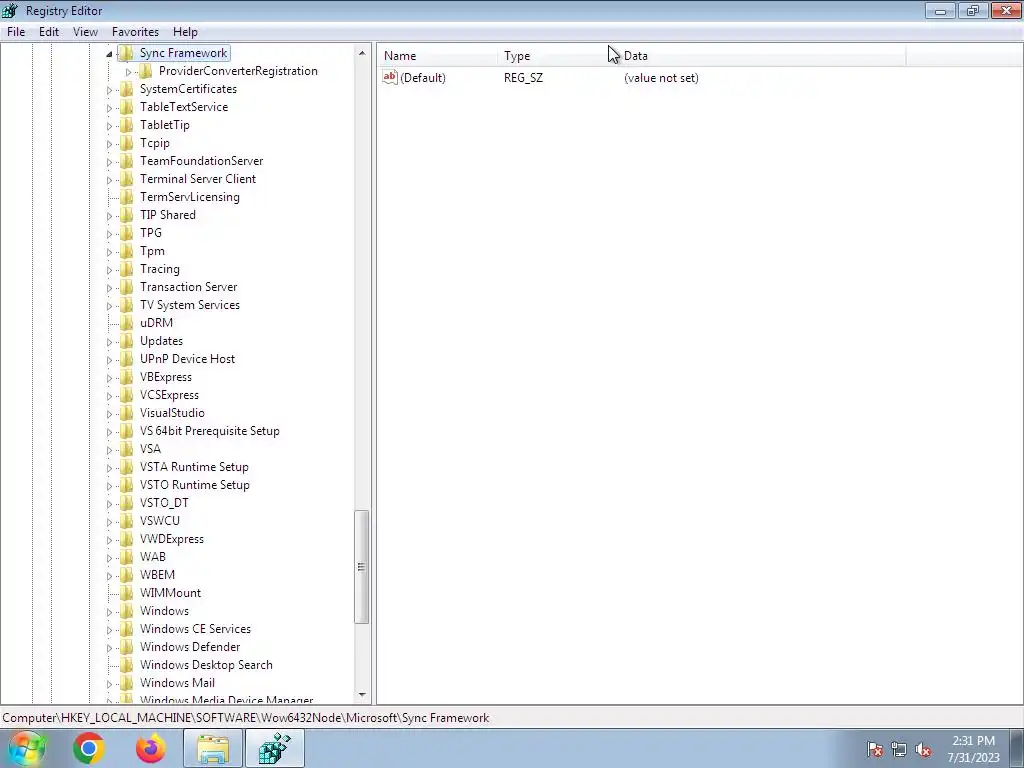Select the VSA key

coord(150,449)
